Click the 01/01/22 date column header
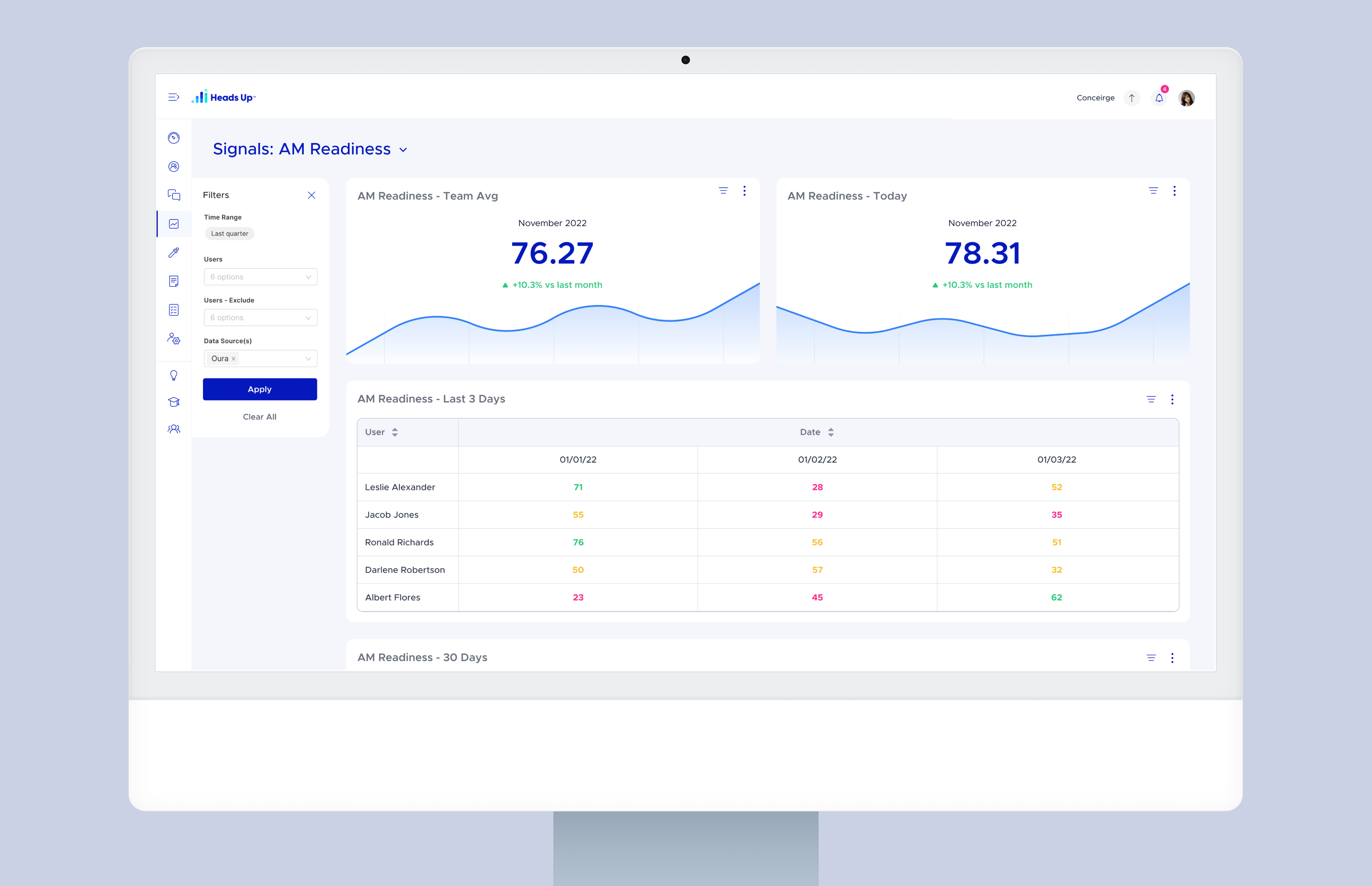Screen dimensions: 1372x886 point(578,460)
